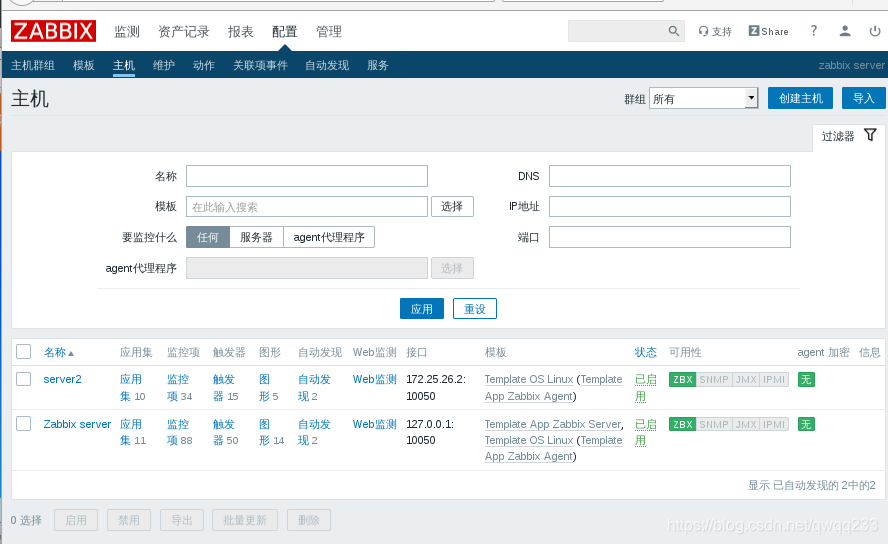Click JMX badge in Zabbix server row
This screenshot has width=888, height=544.
coord(746,424)
